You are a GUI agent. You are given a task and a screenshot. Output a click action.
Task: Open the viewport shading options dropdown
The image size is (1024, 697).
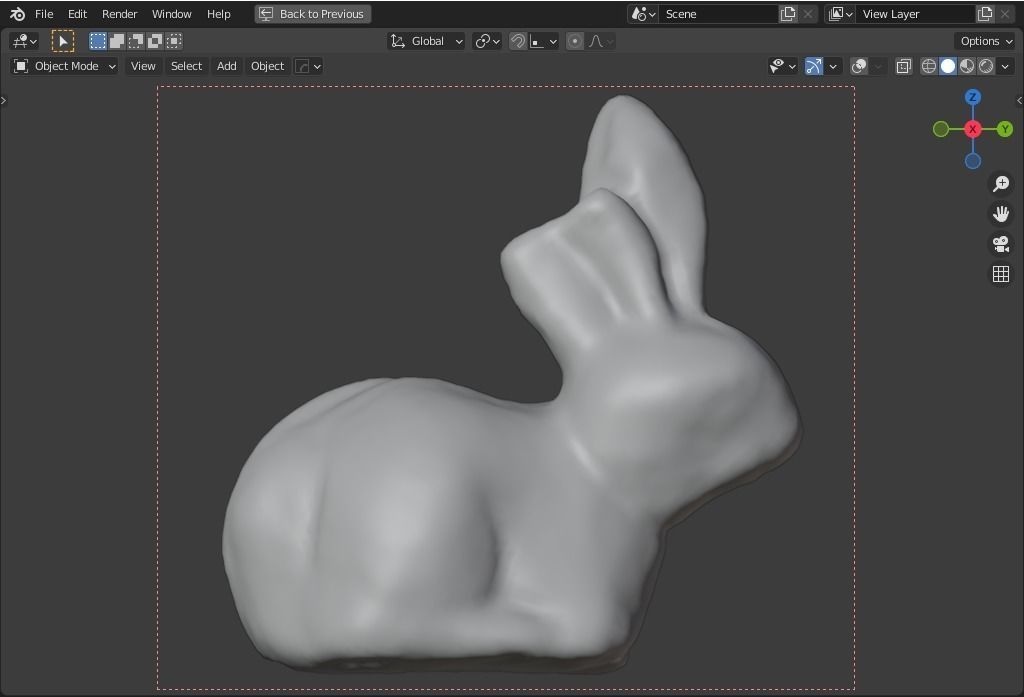pos(1005,66)
